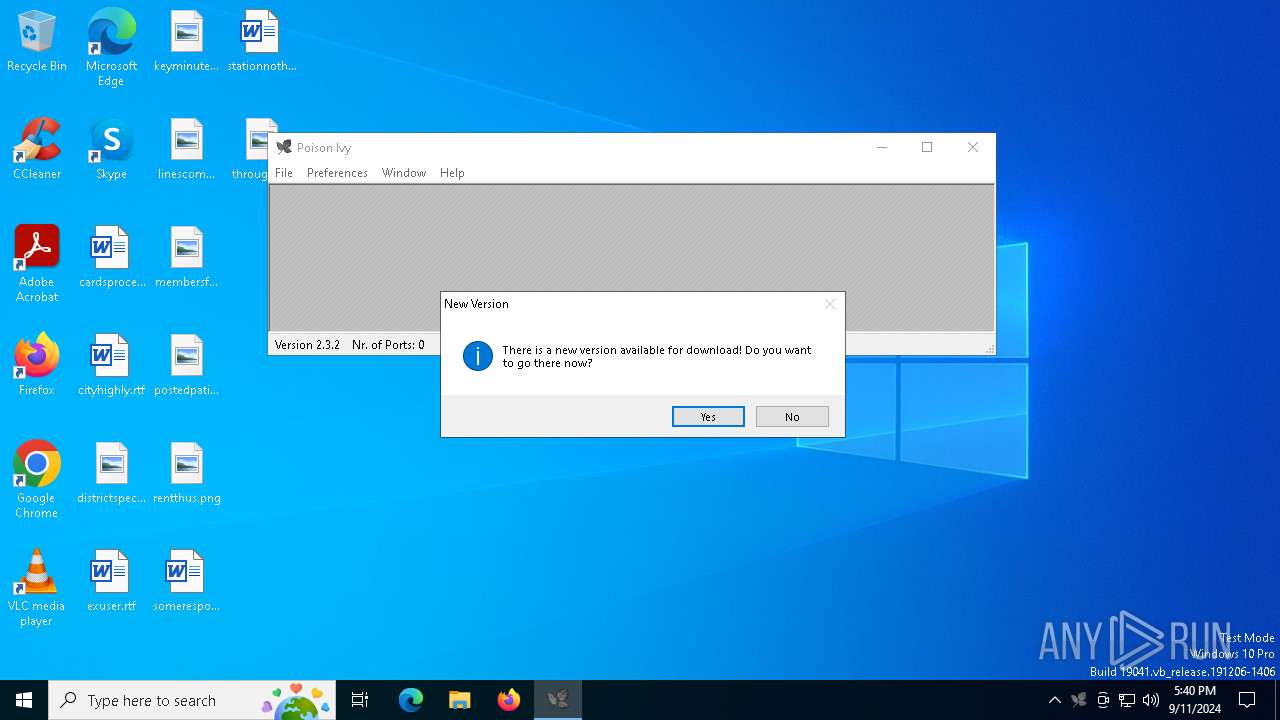Viewport: 1280px width, 720px height.
Task: Open the Window menu in Poison Ivy
Action: pyautogui.click(x=404, y=173)
